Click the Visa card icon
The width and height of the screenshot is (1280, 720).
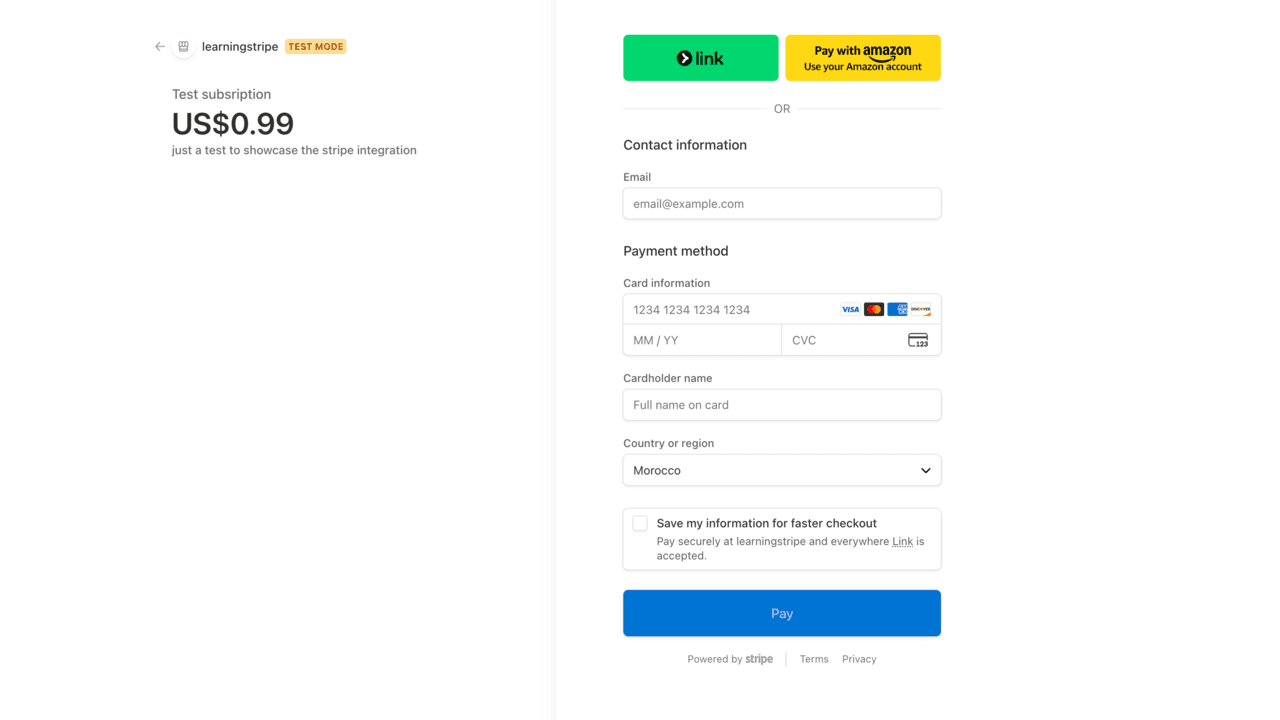850,310
